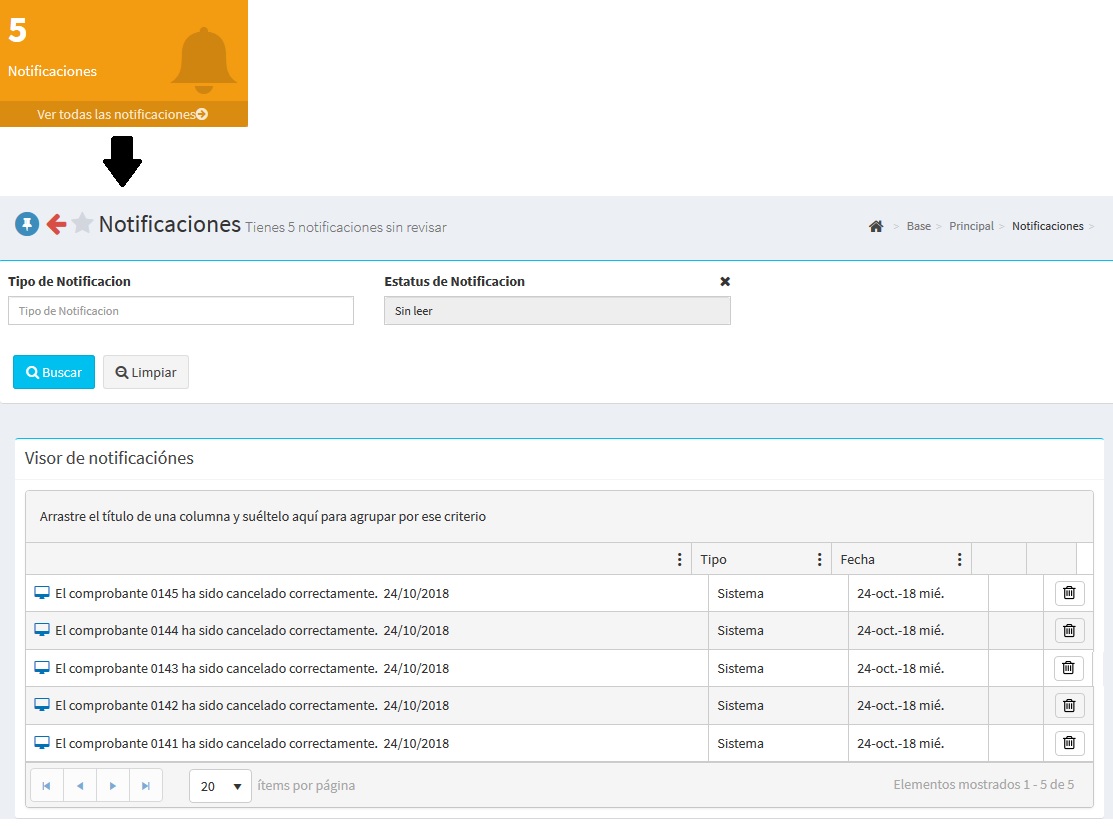Open the items per page dropdown

point(220,786)
